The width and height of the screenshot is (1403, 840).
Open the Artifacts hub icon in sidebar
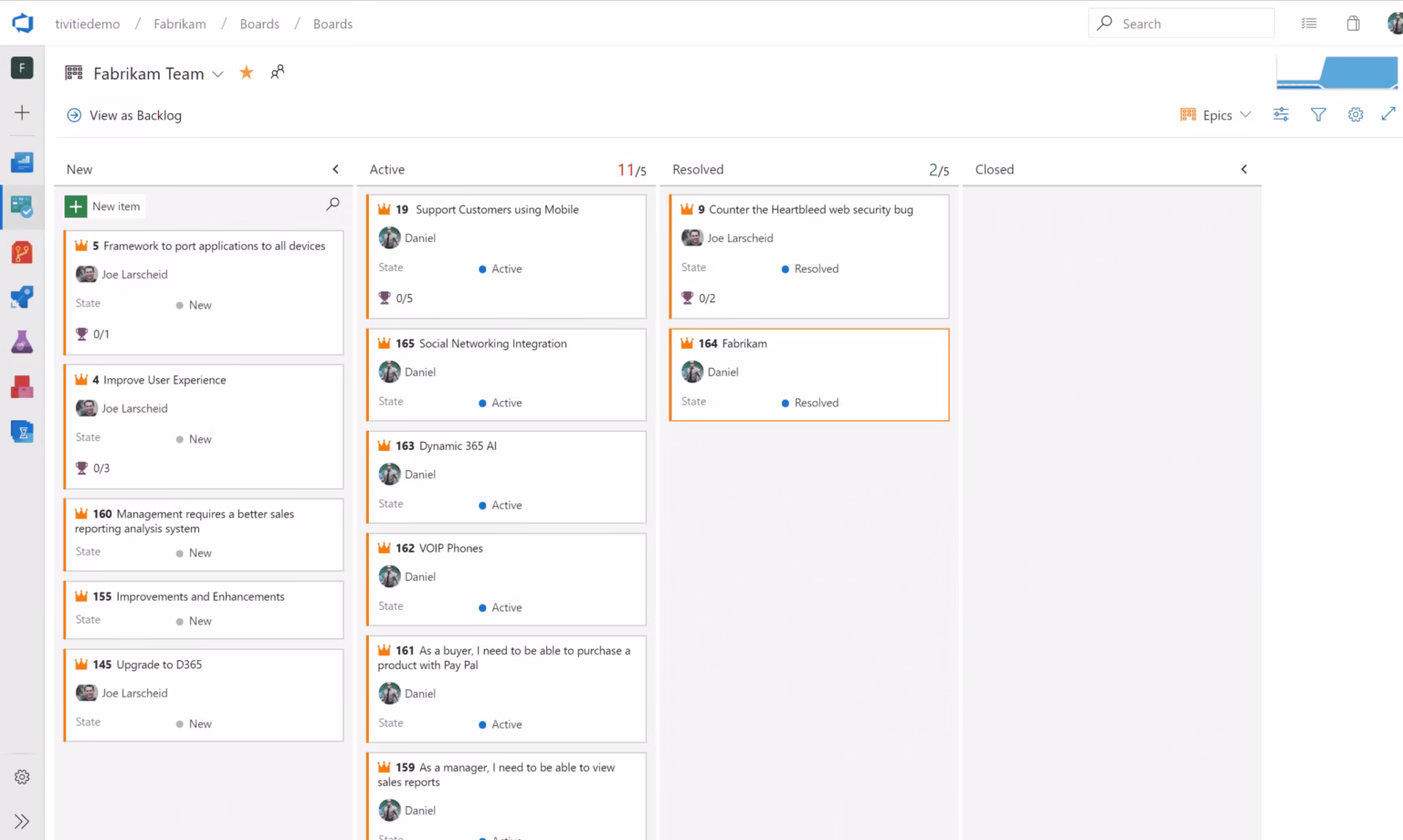pyautogui.click(x=22, y=387)
